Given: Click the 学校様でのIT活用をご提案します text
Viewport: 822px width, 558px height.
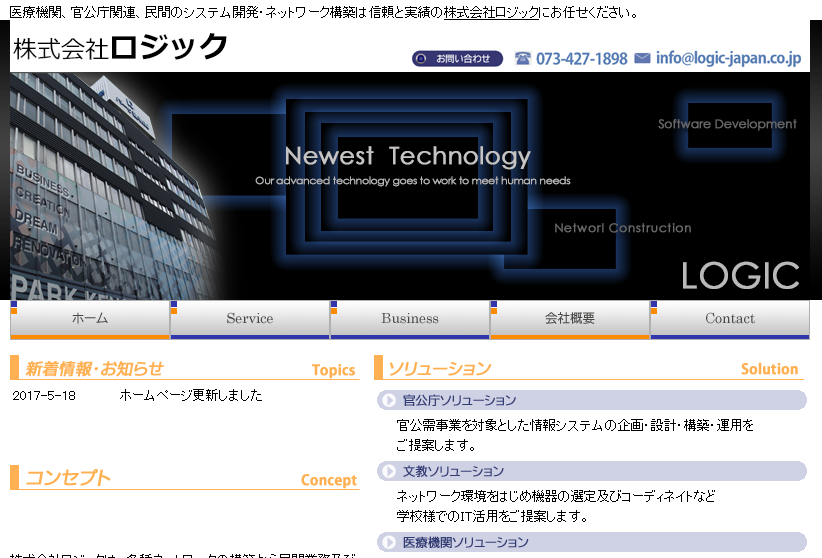Looking at the screenshot, I should click(492, 516).
